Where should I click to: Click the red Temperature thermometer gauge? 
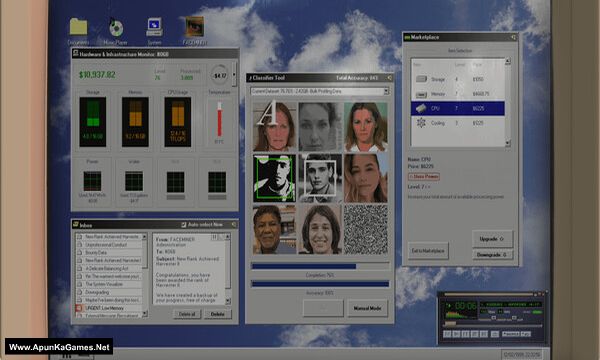coord(219,119)
